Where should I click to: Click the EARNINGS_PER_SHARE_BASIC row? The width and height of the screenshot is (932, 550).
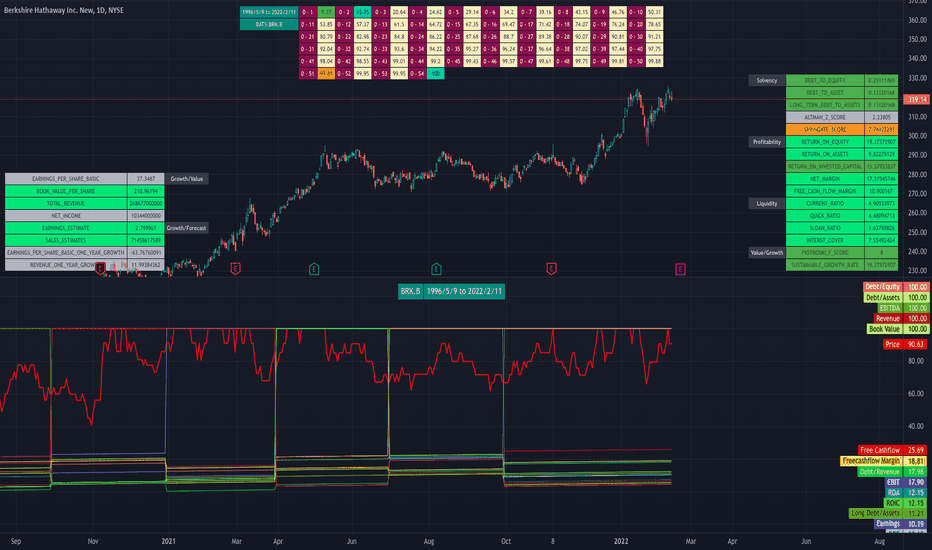[84, 178]
